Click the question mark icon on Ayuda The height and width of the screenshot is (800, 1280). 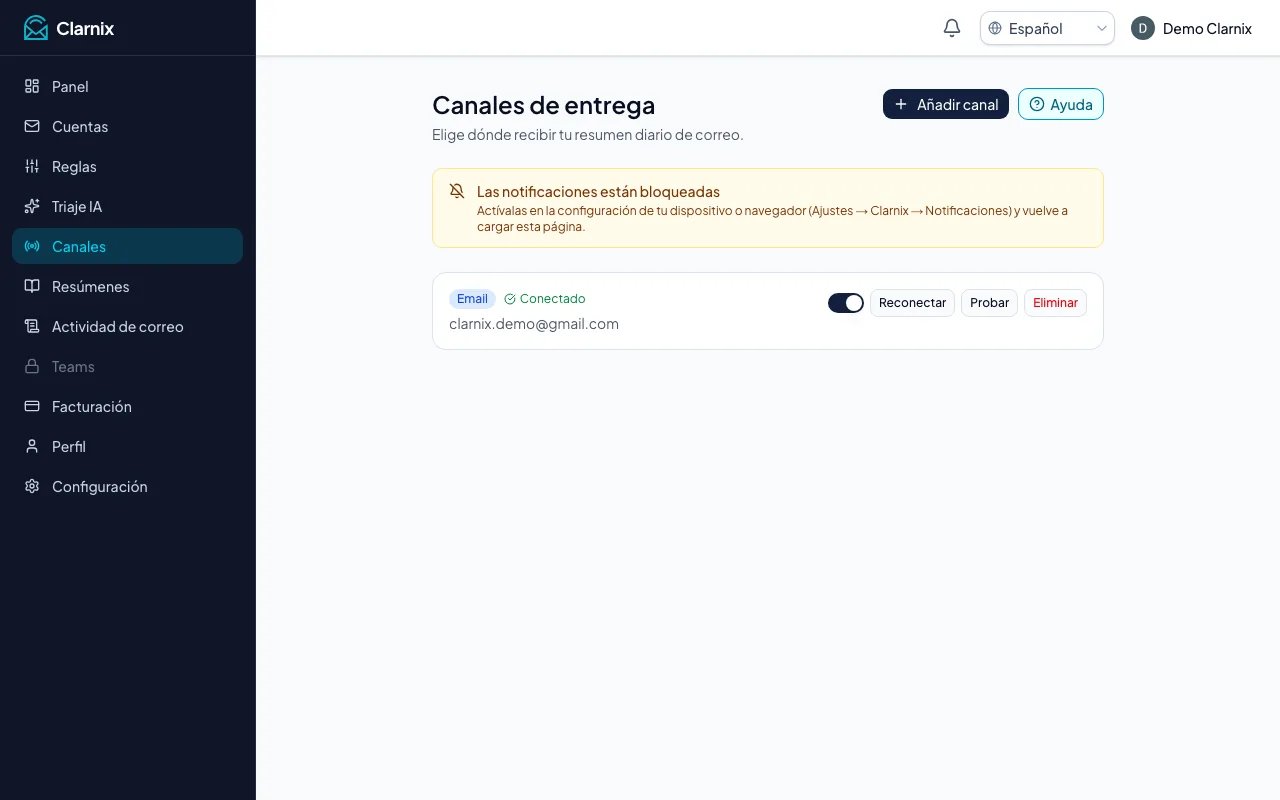1037,104
